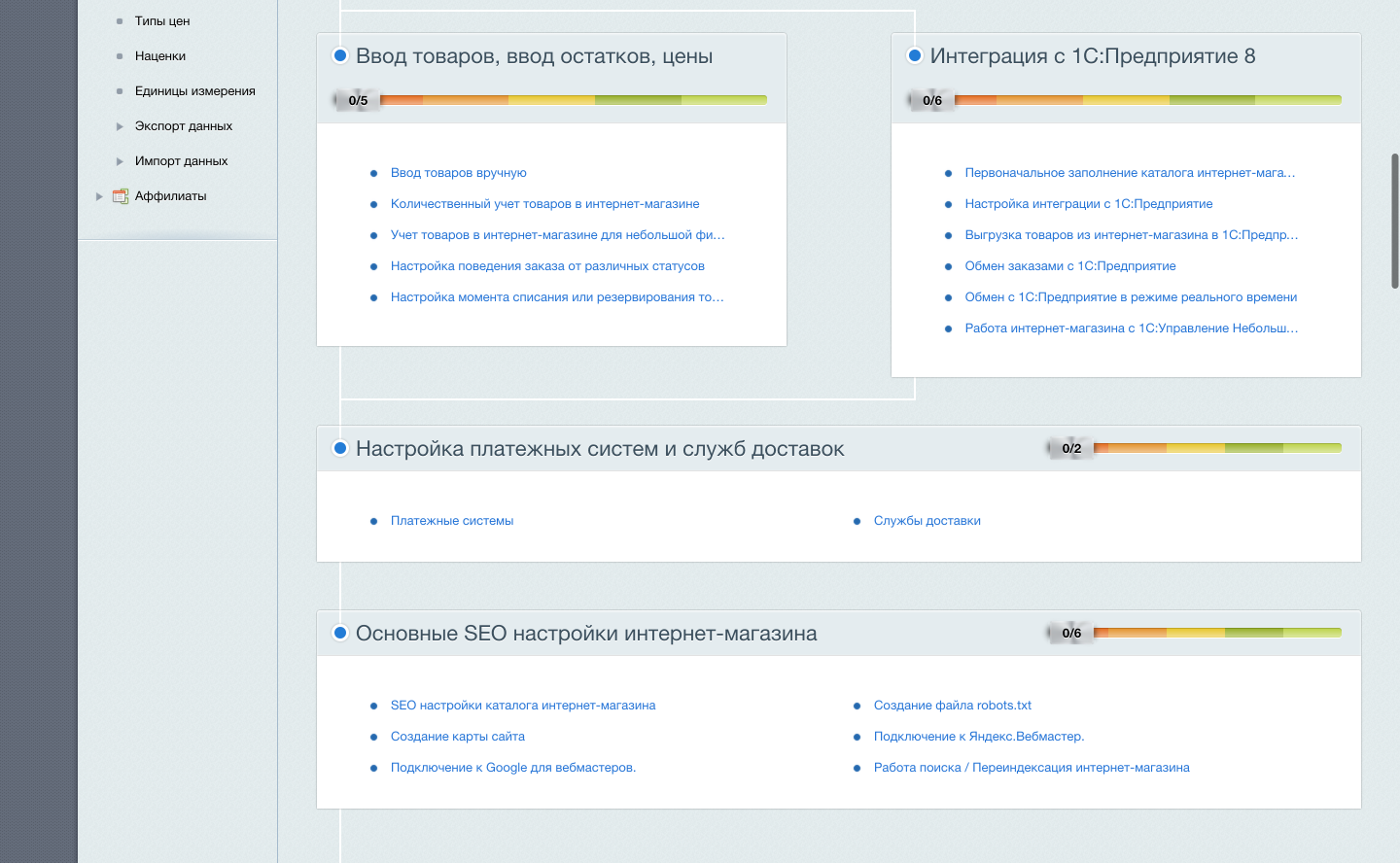
Task: Open Обмен с 1С в режиме реального времени
Action: (x=1131, y=297)
